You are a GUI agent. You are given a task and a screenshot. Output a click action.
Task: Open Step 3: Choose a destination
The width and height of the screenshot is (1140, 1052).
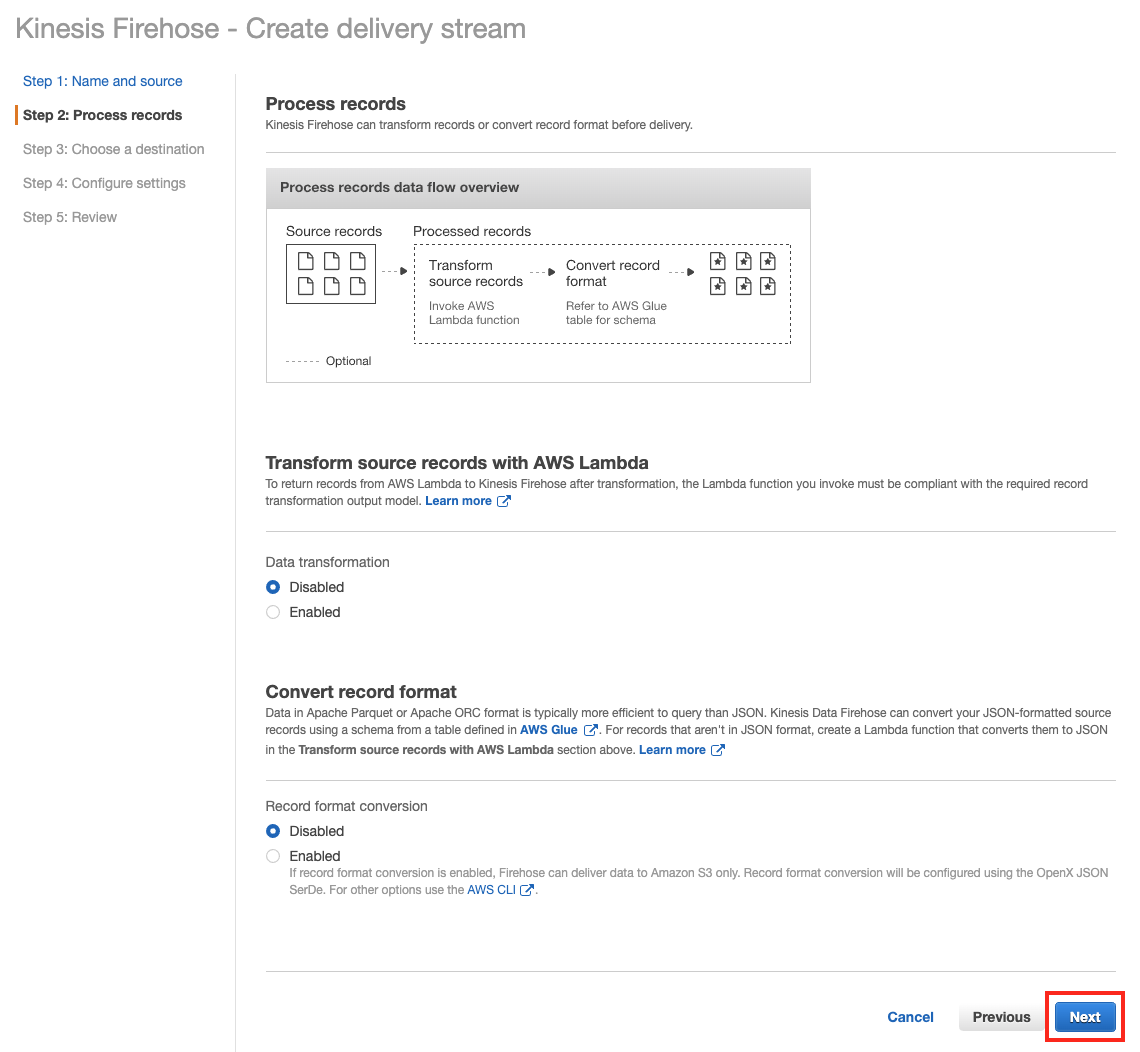coord(113,149)
